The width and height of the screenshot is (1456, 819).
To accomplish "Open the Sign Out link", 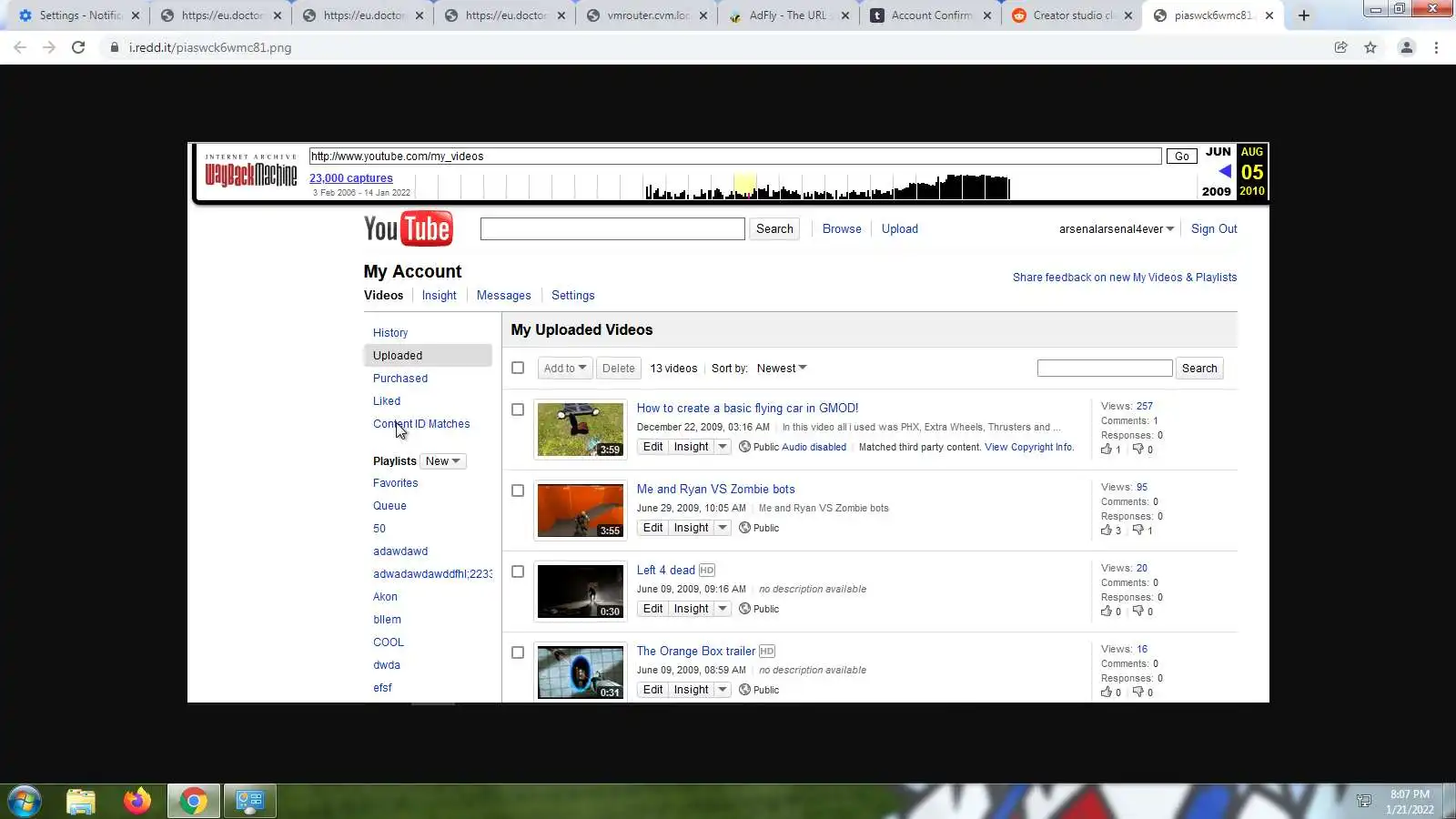I will tap(1214, 229).
